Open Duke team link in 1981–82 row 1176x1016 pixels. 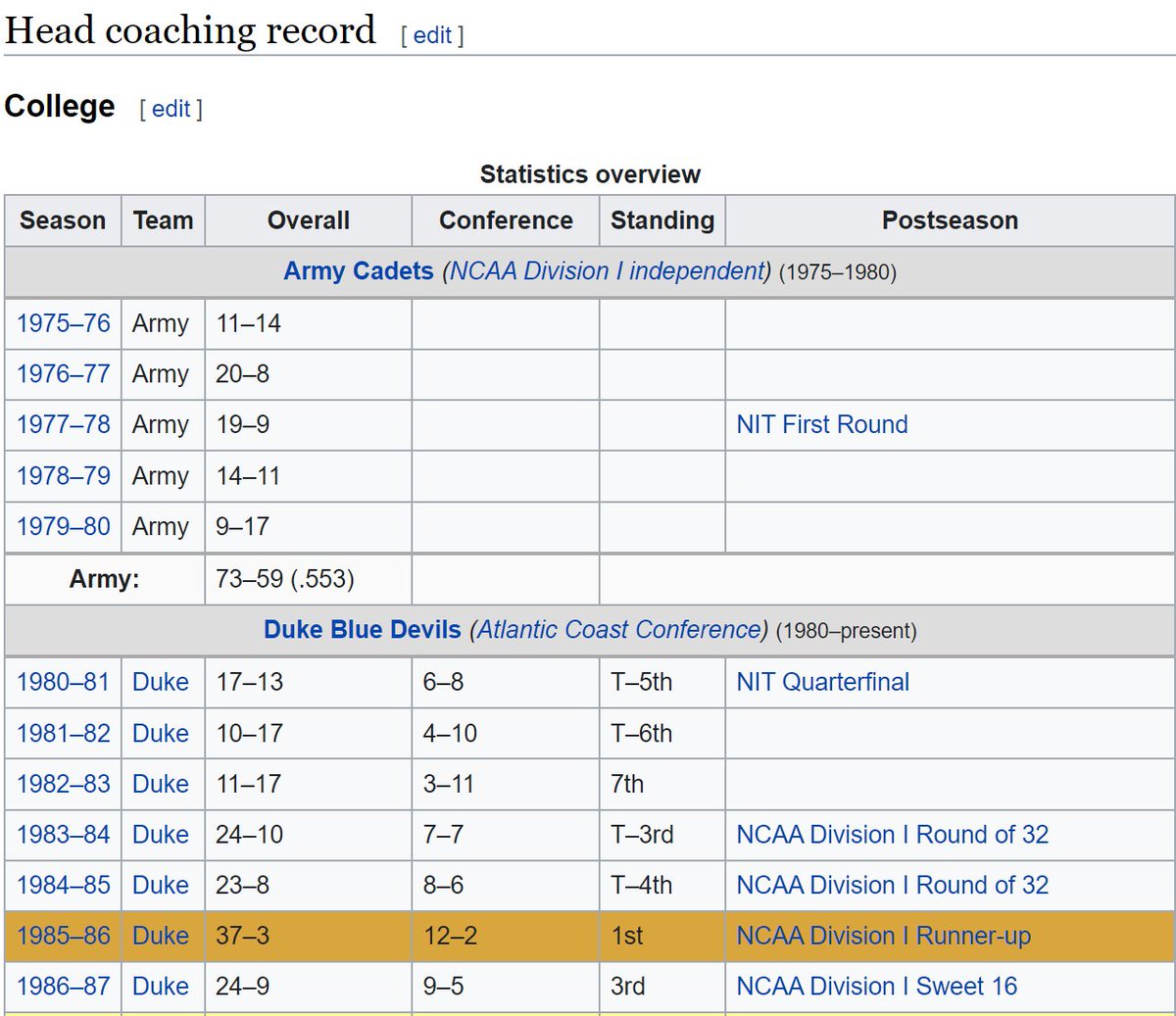coord(161,733)
